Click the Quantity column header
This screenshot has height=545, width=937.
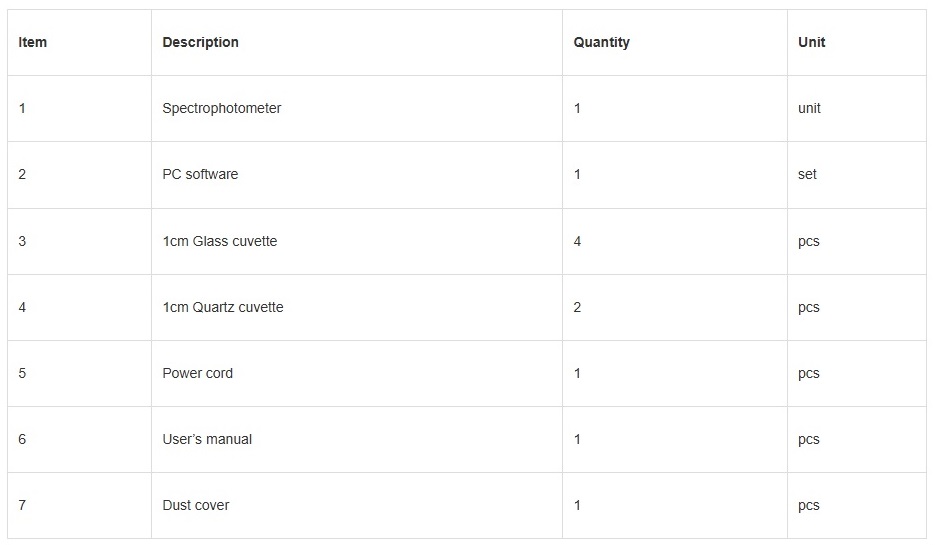coord(601,42)
